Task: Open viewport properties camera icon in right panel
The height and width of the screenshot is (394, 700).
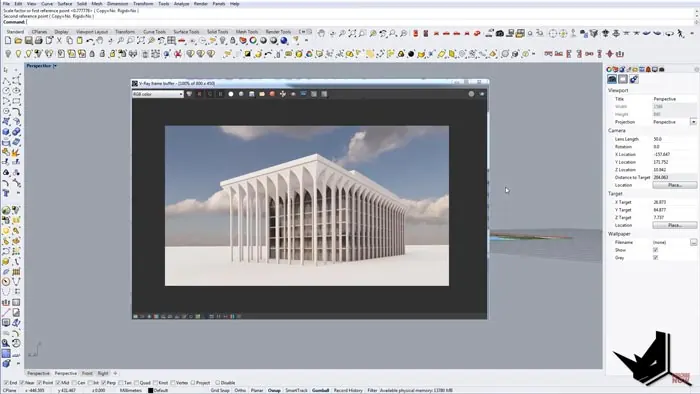Action: click(612, 79)
